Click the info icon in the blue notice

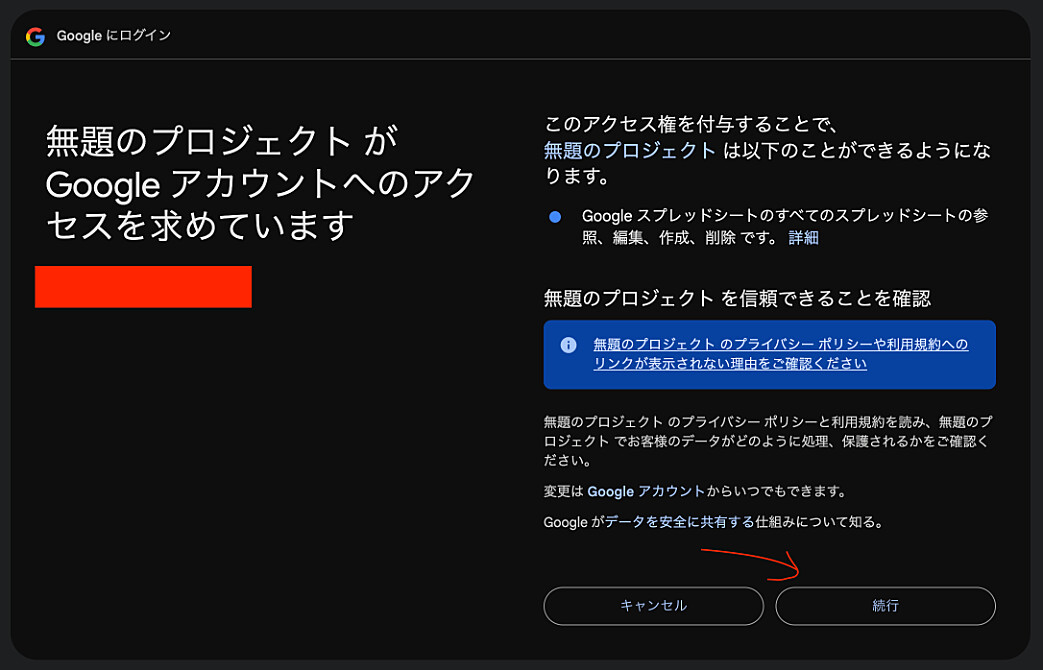click(x=568, y=345)
